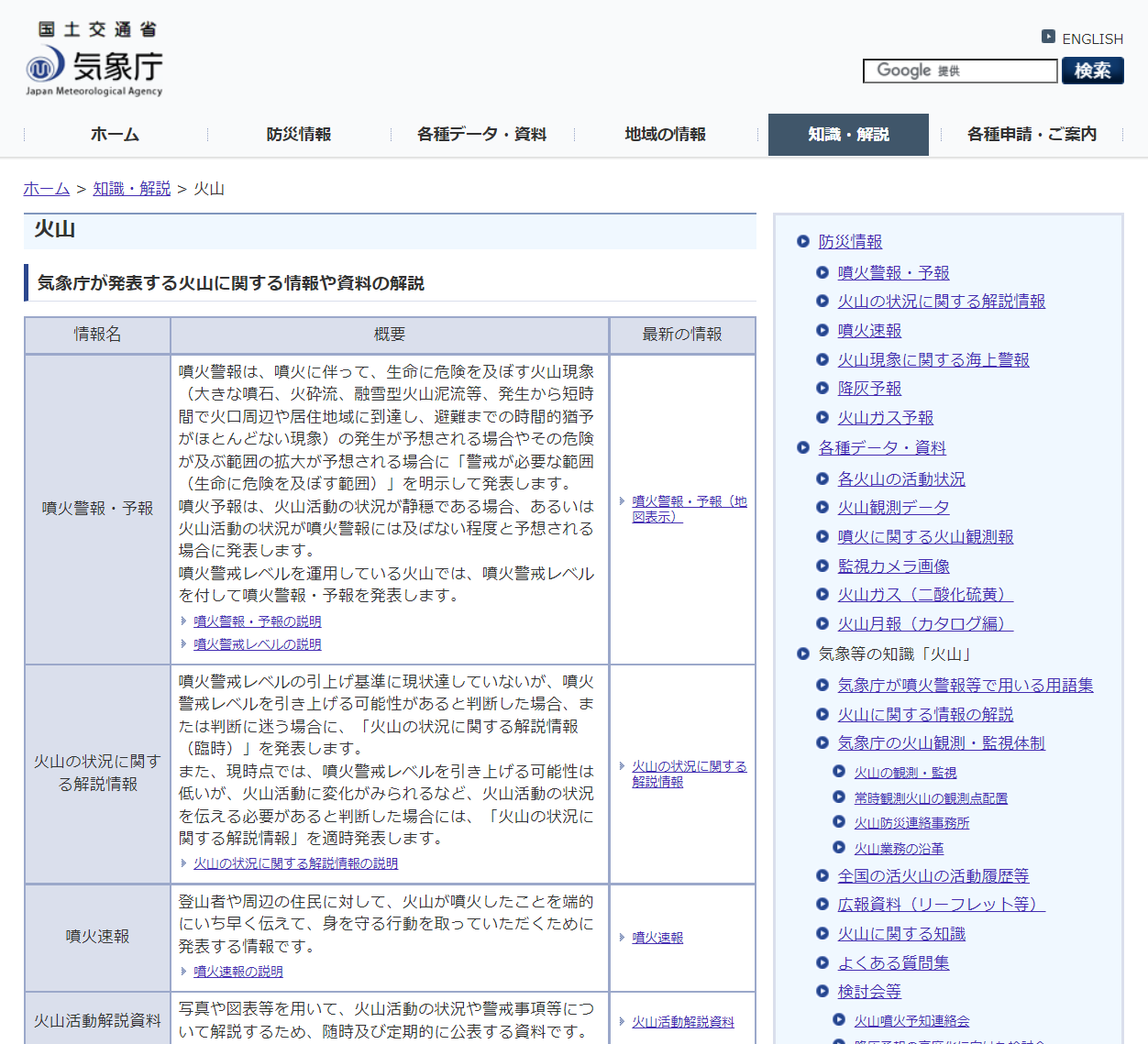Open sidebar link 噴火に関する火山観測報
Image resolution: width=1148 pixels, height=1044 pixels.
[x=926, y=537]
